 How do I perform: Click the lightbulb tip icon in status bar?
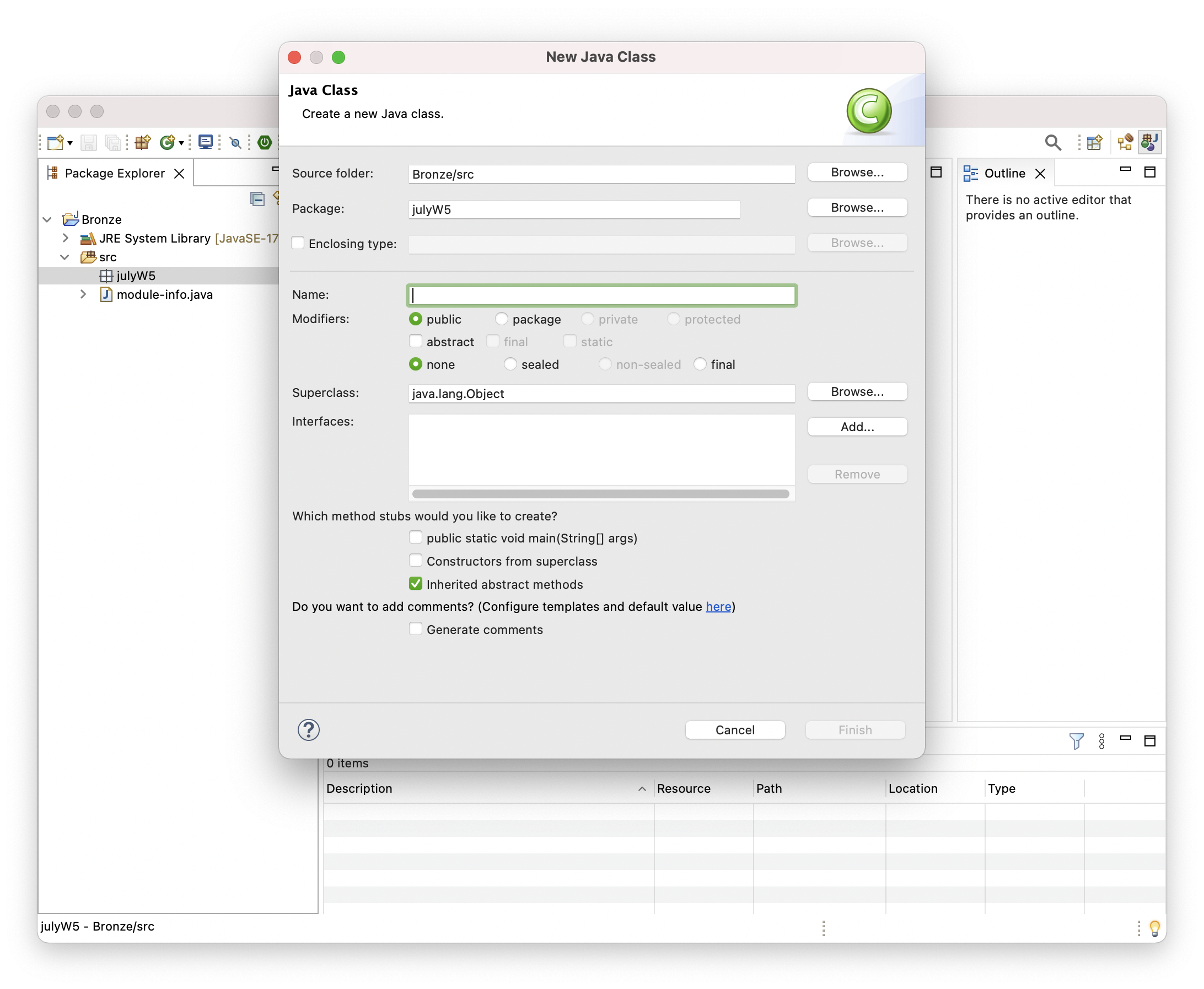1154,927
